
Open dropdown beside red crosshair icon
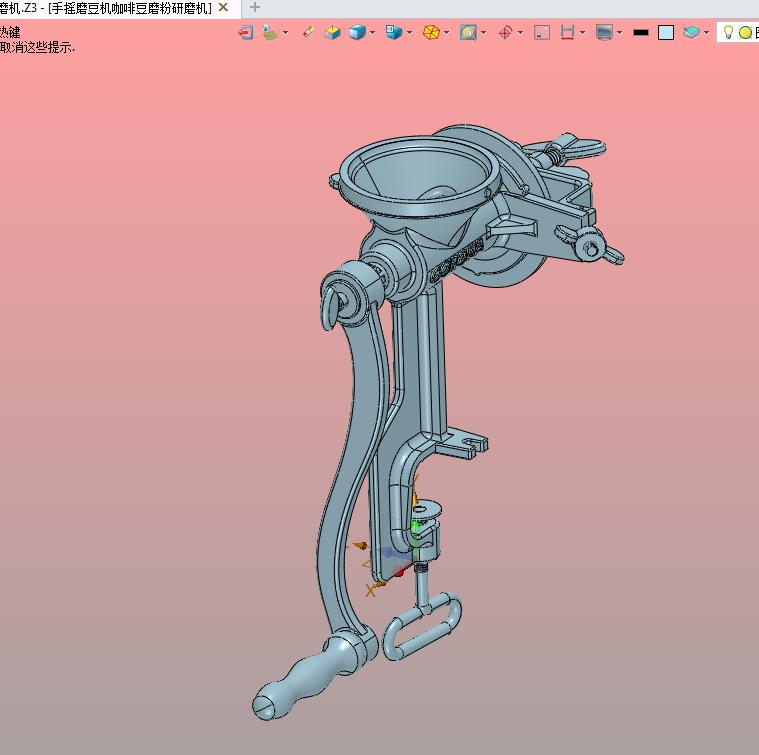tap(520, 33)
